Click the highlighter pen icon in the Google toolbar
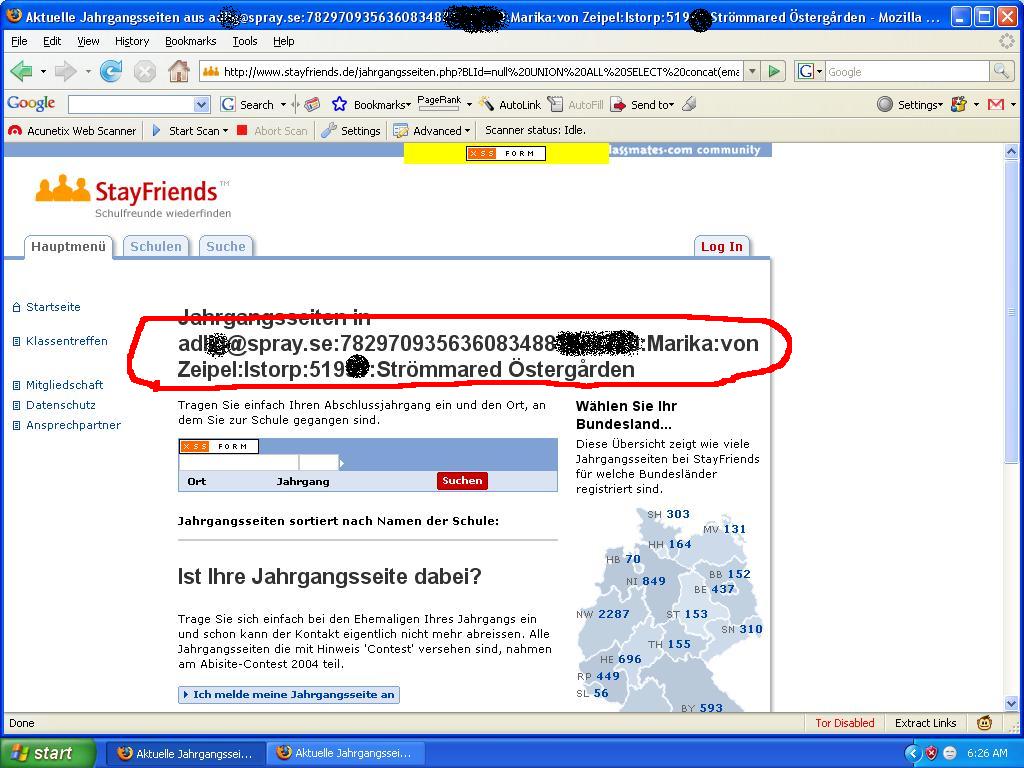 coord(689,104)
